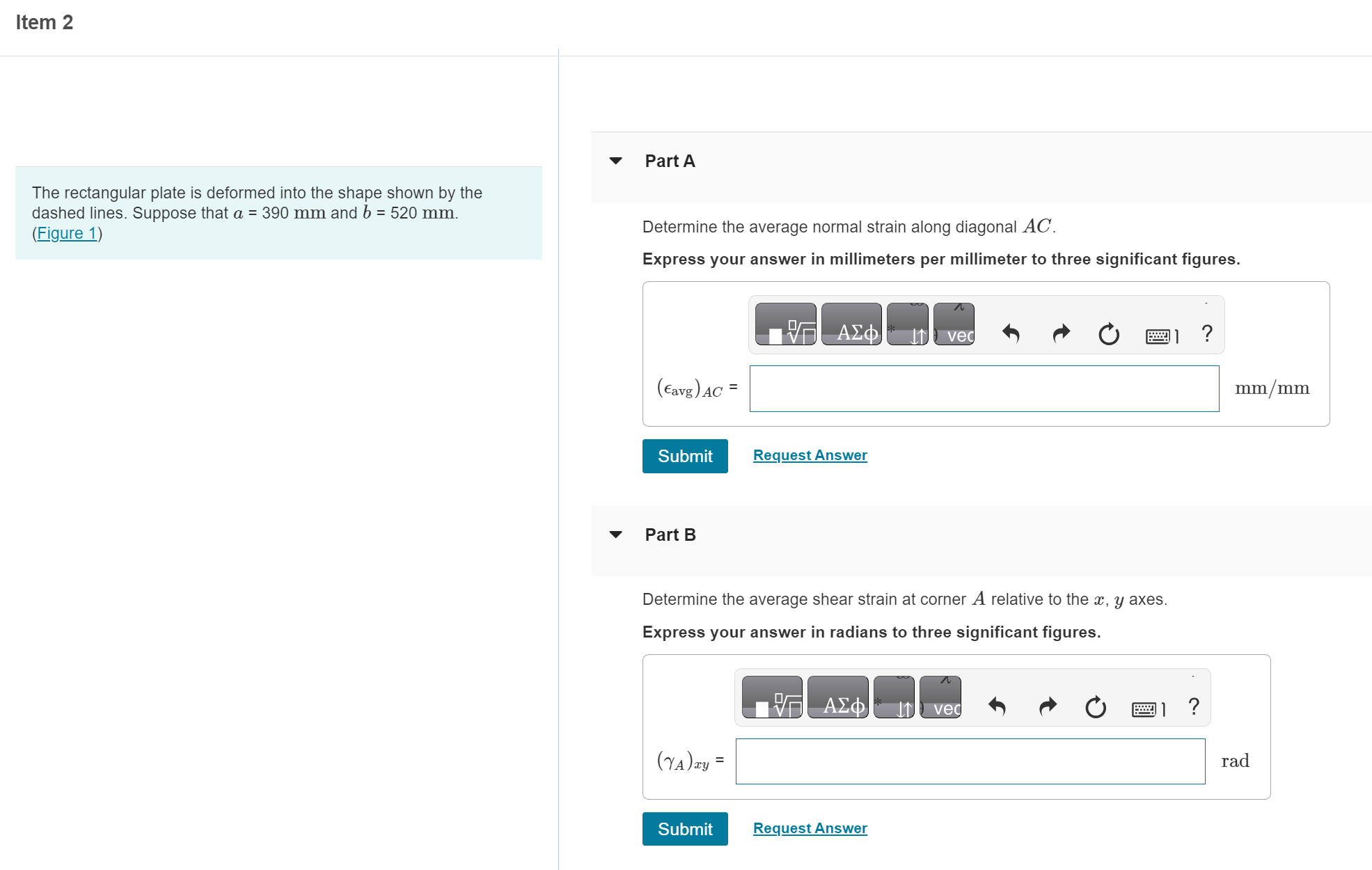Click templates icon in Part A toolbar
1372x870 pixels.
point(785,324)
